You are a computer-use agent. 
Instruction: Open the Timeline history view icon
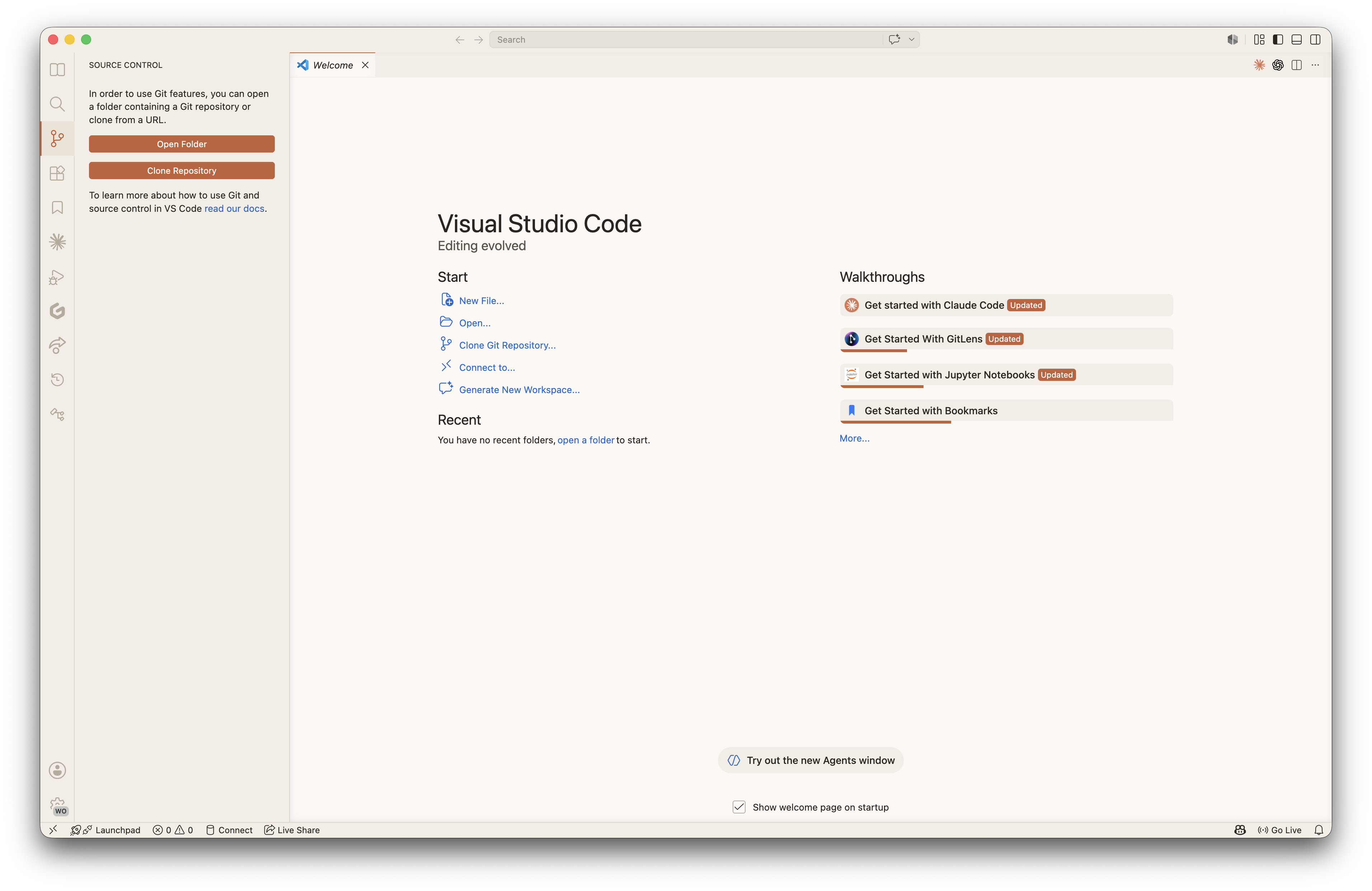click(x=57, y=379)
